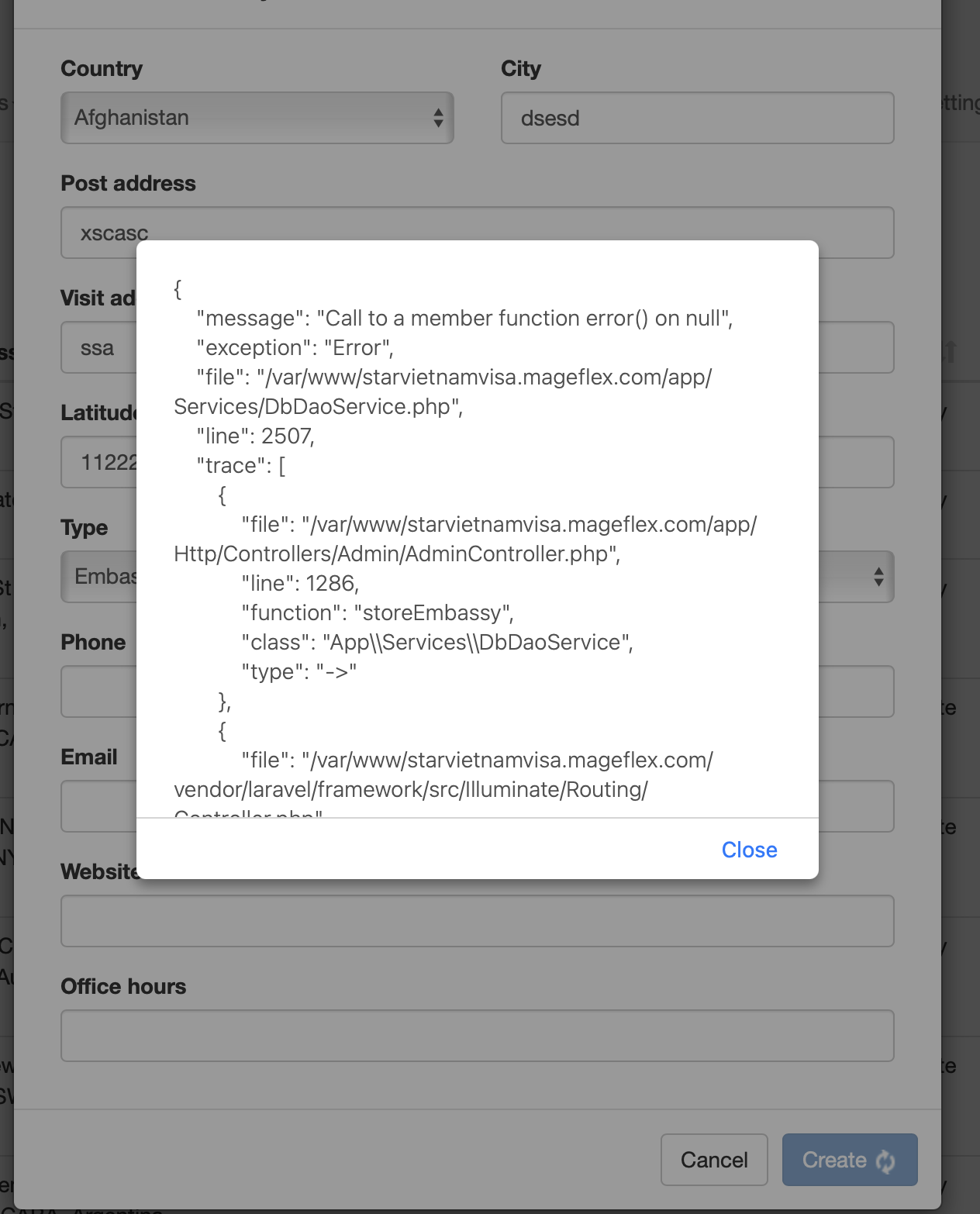Click the Cancel button

pos(713,1160)
